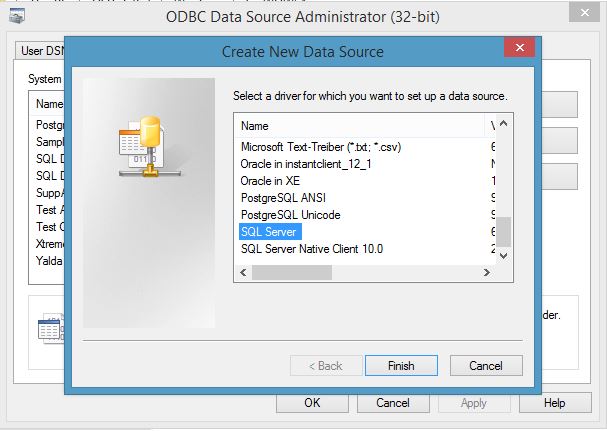607x431 pixels.
Task: Click the horizontal scroll right arrow
Action: 487,273
